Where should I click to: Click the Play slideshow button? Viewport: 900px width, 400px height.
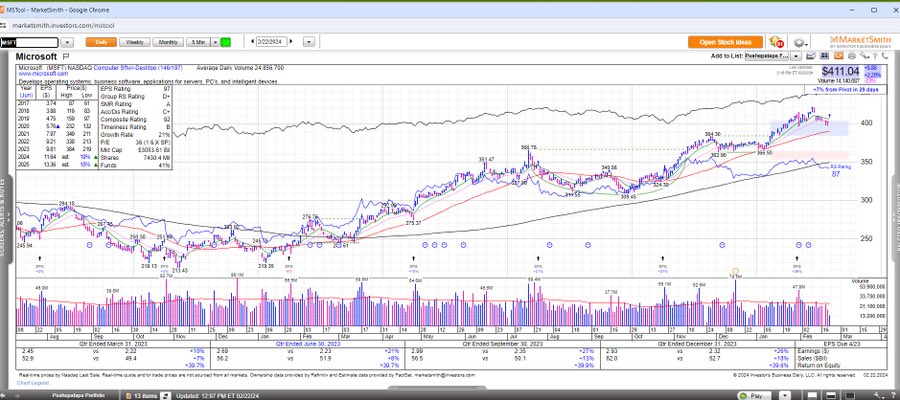[x=754, y=395]
